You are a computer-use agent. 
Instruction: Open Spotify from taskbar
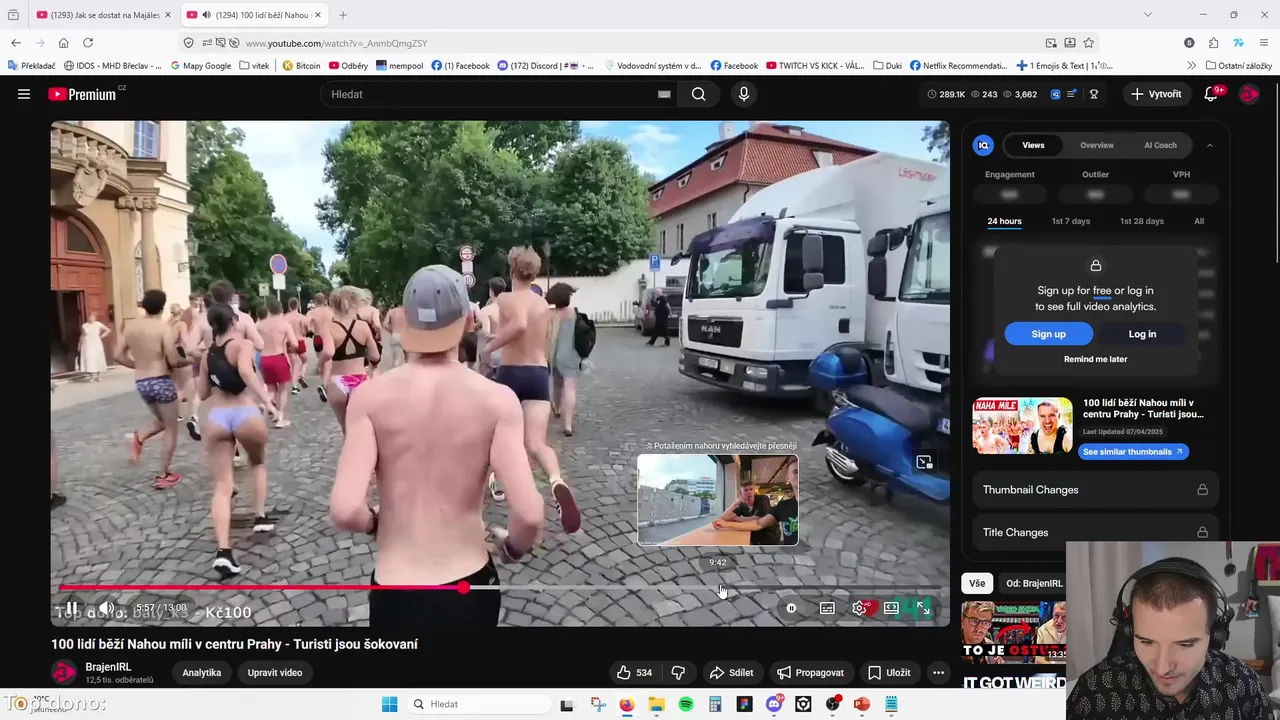(x=686, y=704)
